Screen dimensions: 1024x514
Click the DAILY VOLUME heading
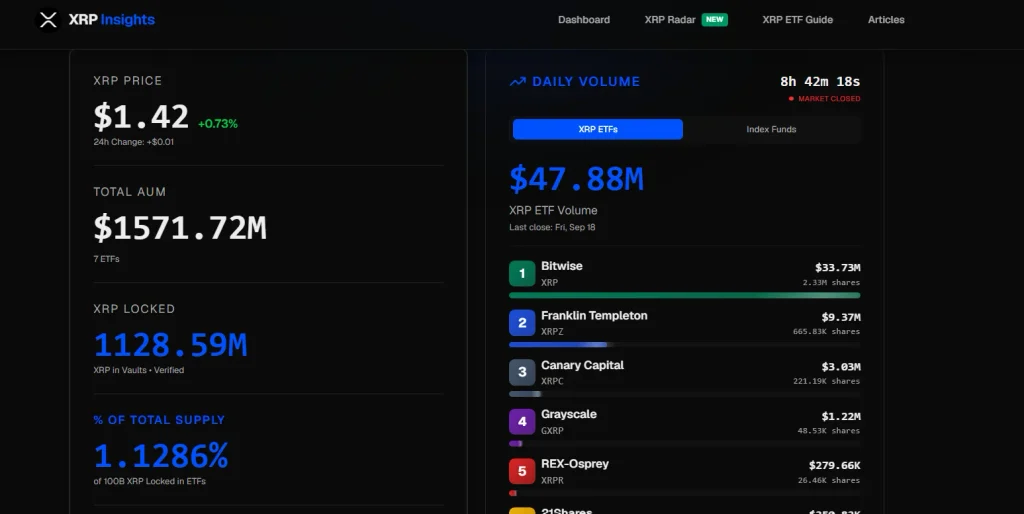coord(586,82)
